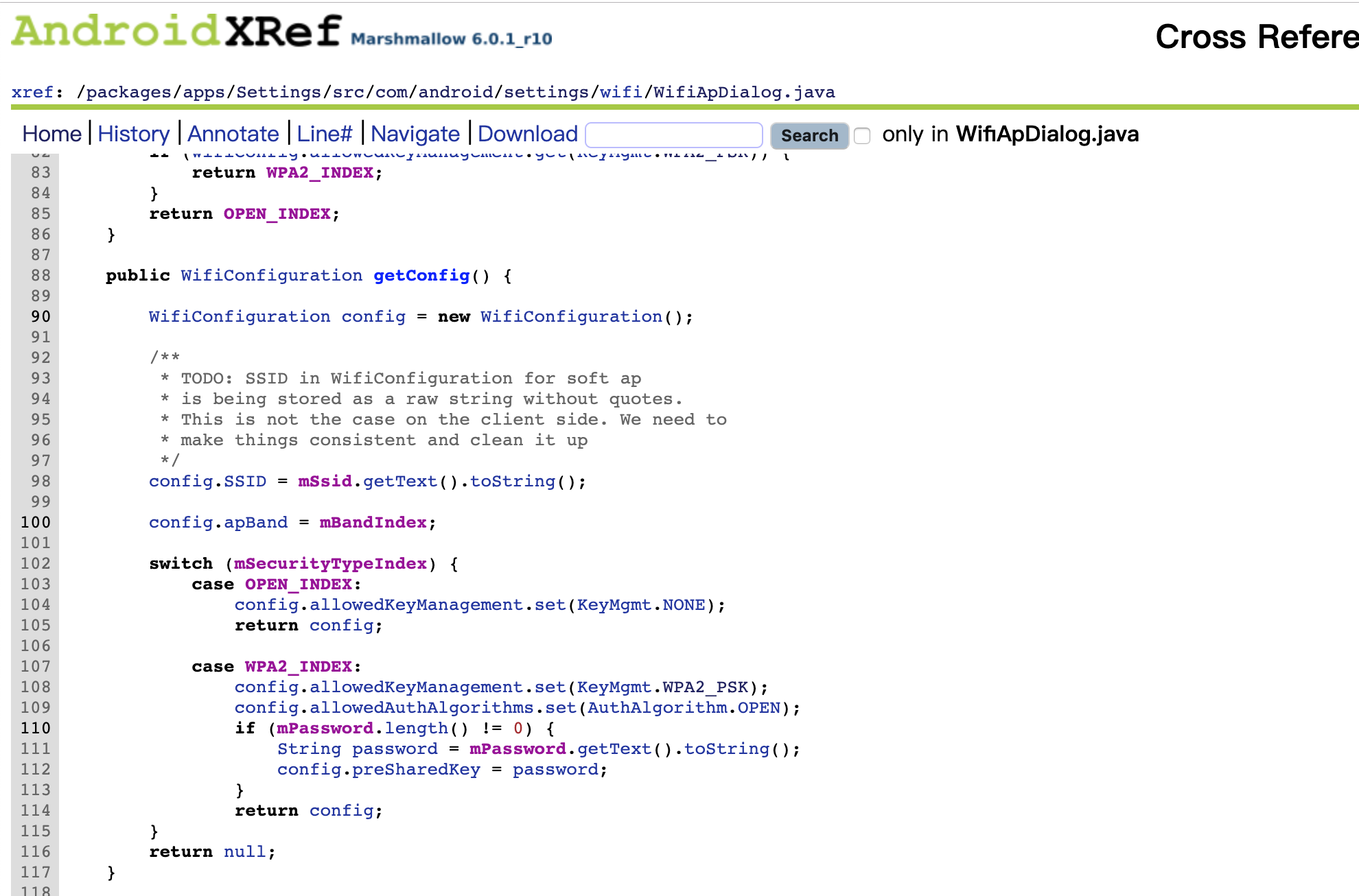Viewport: 1359px width, 896px height.
Task: Click allowedKeyManagement on line 108
Action: click(x=416, y=687)
